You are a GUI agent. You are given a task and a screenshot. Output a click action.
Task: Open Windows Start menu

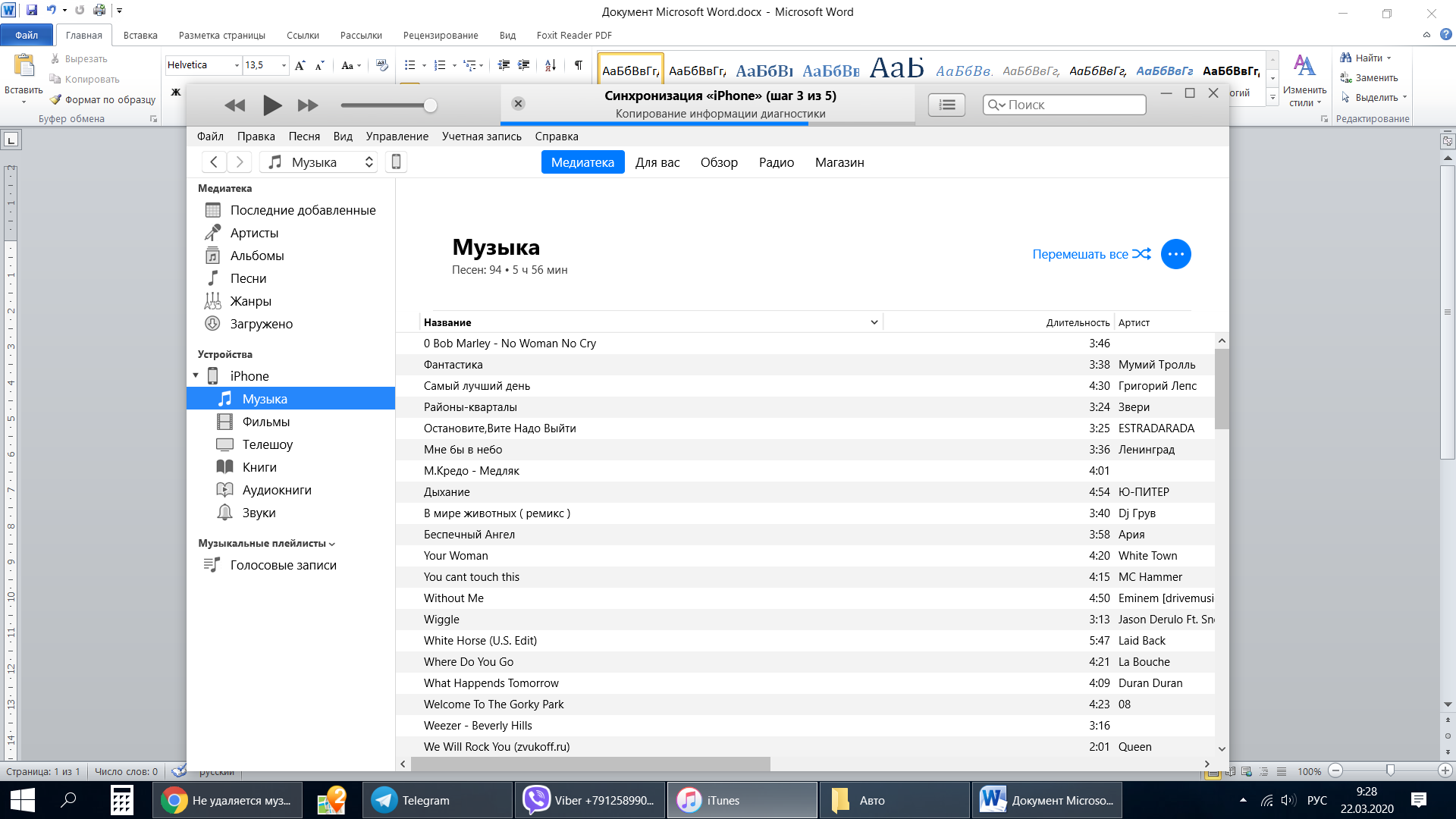22,800
